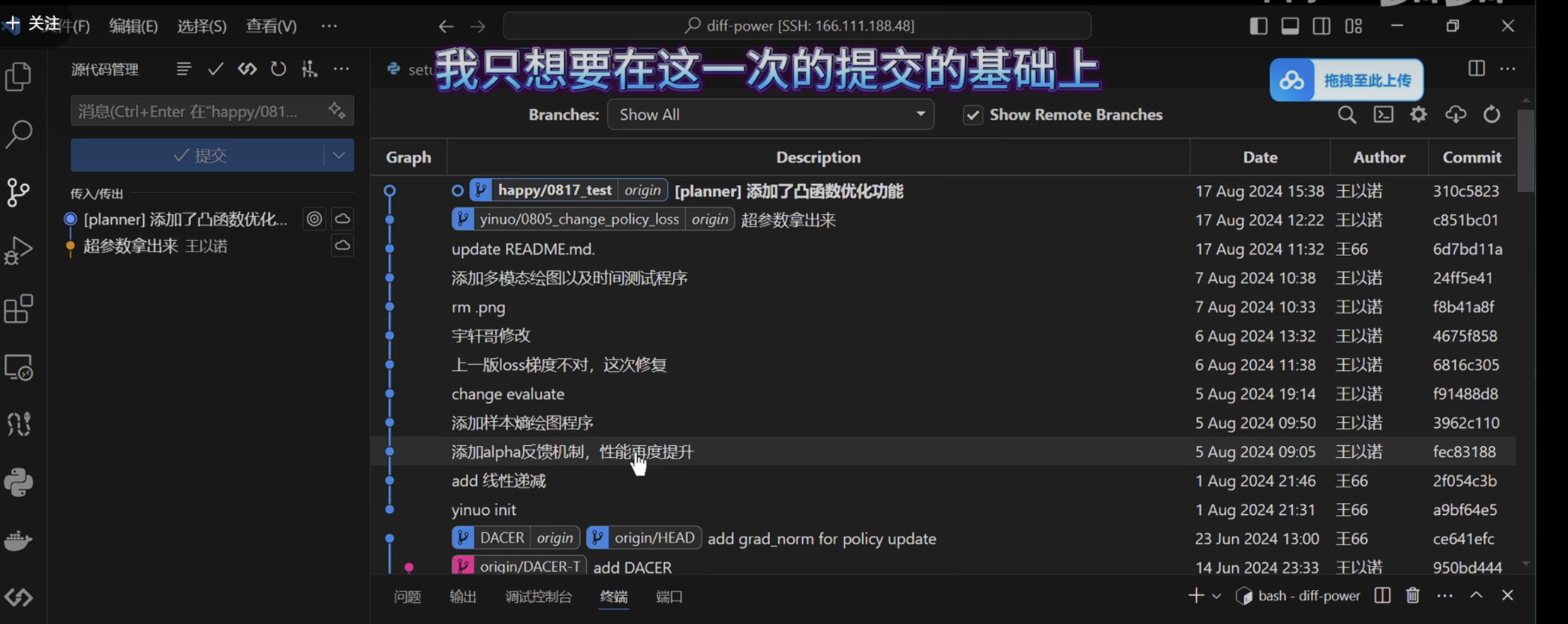Click the remote SSH indicator icon
1568x624 pixels.
[18, 598]
